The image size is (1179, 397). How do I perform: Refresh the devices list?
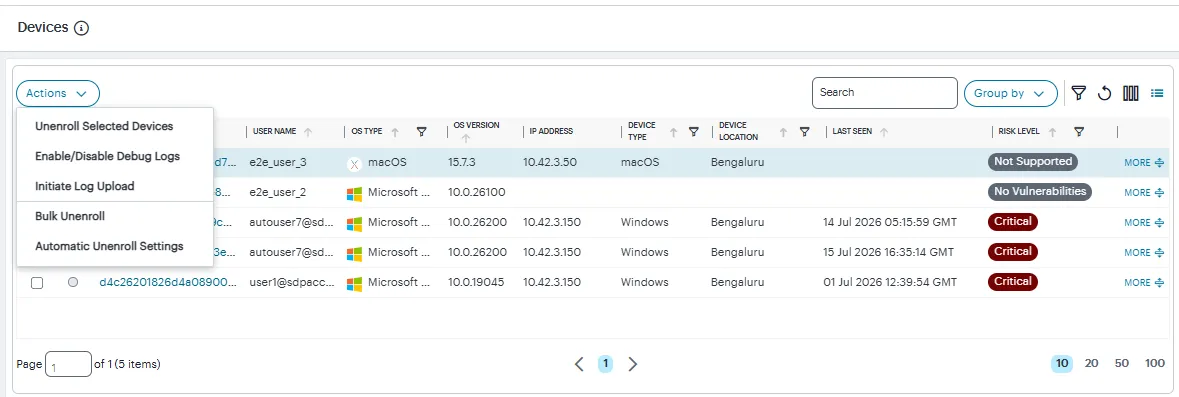click(1105, 93)
